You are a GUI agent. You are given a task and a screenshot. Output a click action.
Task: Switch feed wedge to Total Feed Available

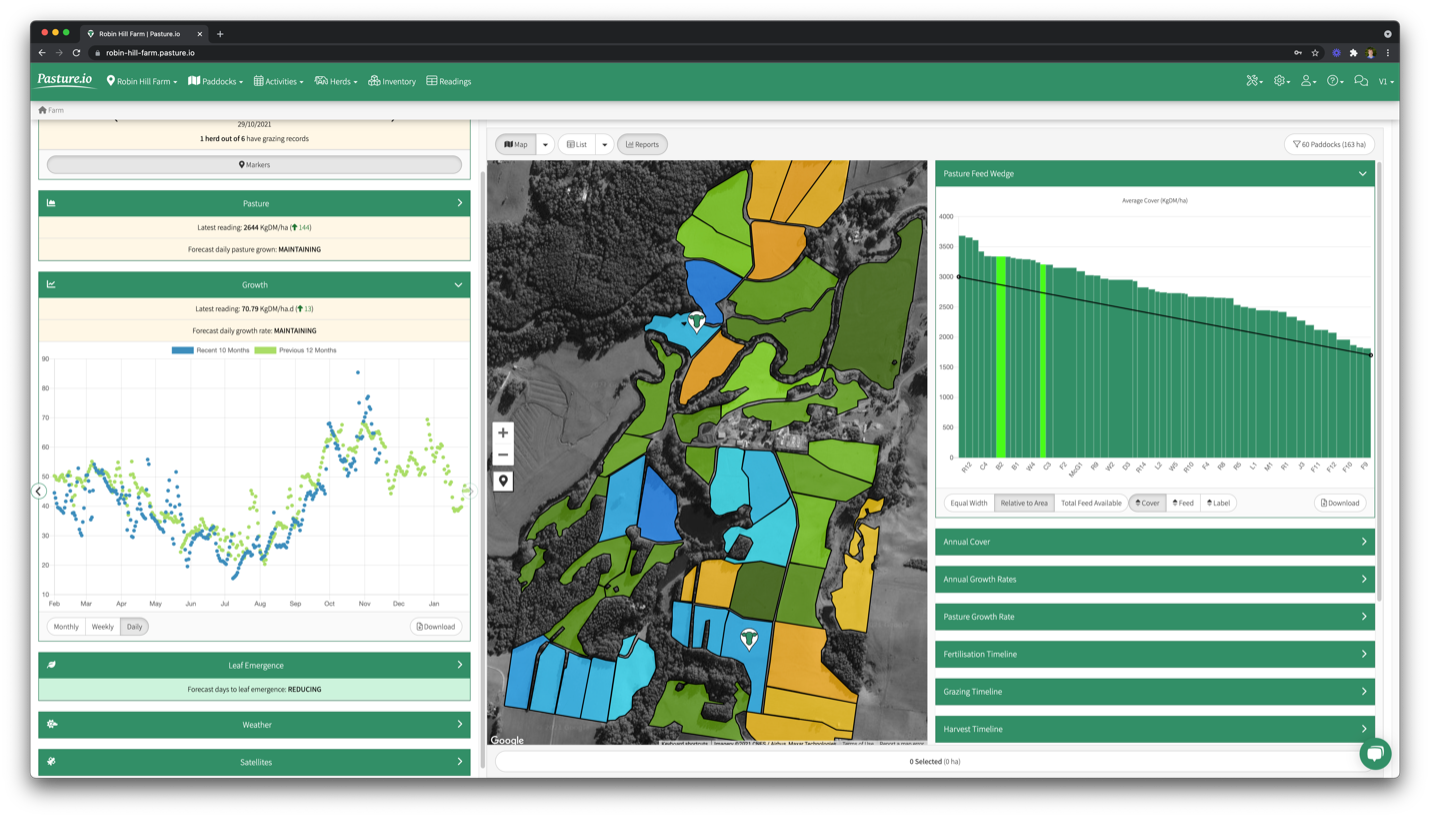tap(1091, 503)
